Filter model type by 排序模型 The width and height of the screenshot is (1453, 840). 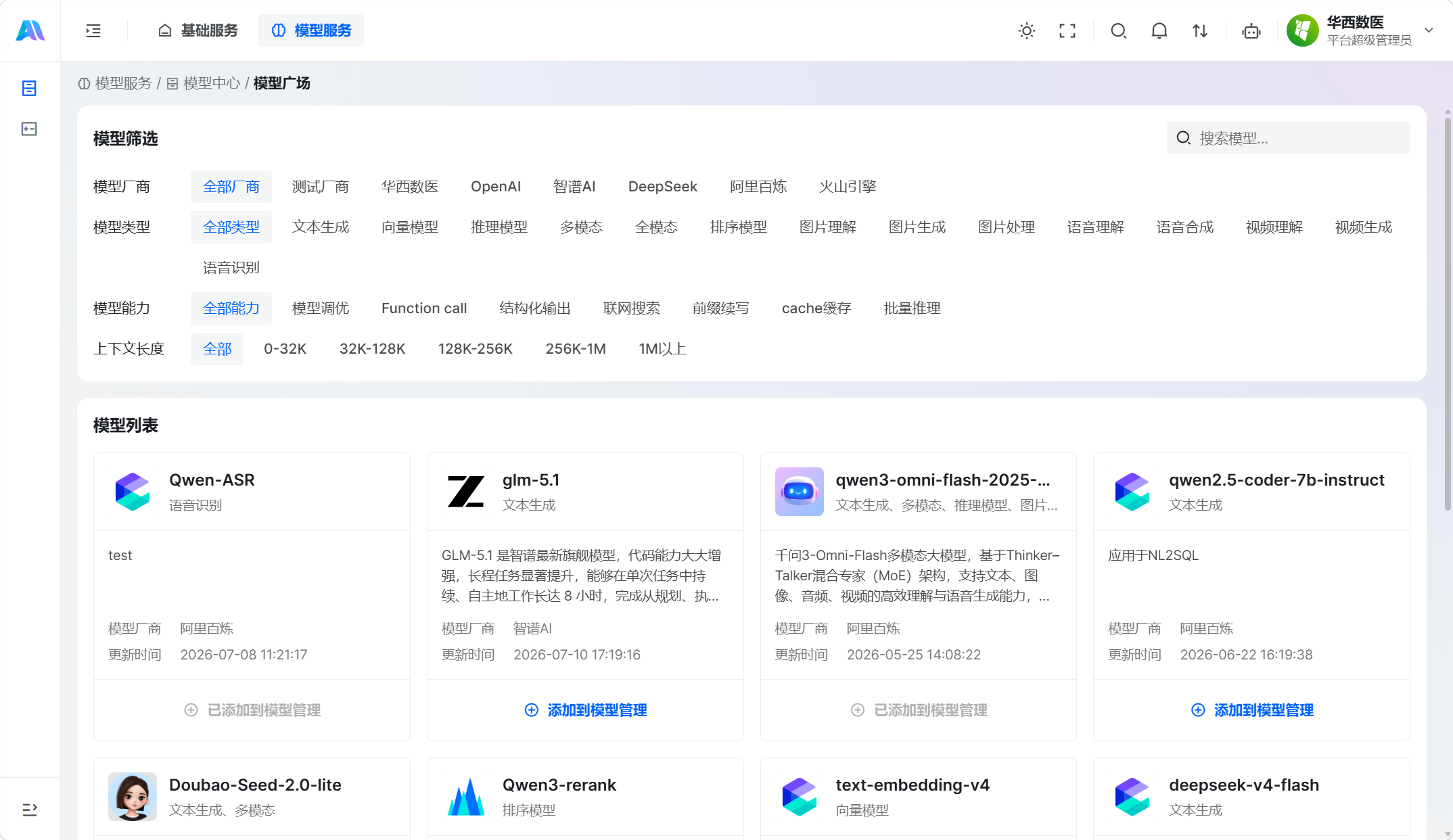coord(739,227)
